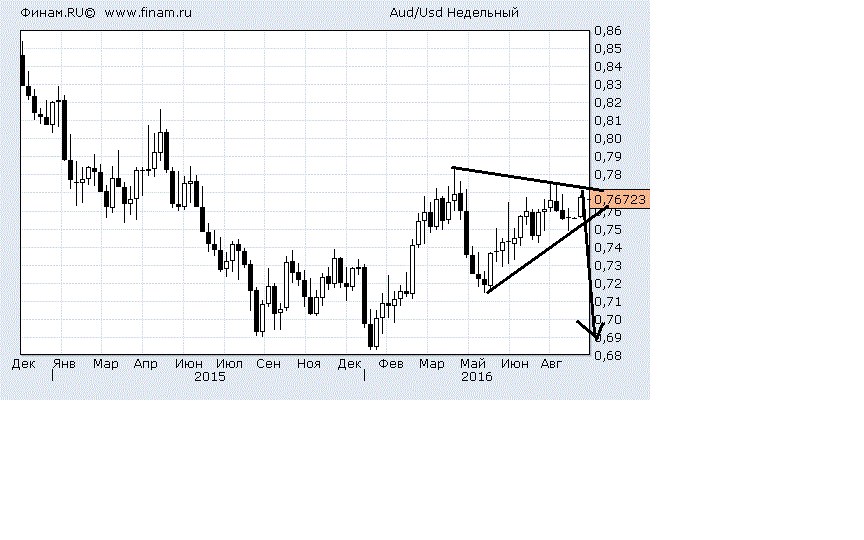Image resolution: width=864 pixels, height=540 pixels.
Task: Click the Ноя month label
Action: tap(309, 364)
